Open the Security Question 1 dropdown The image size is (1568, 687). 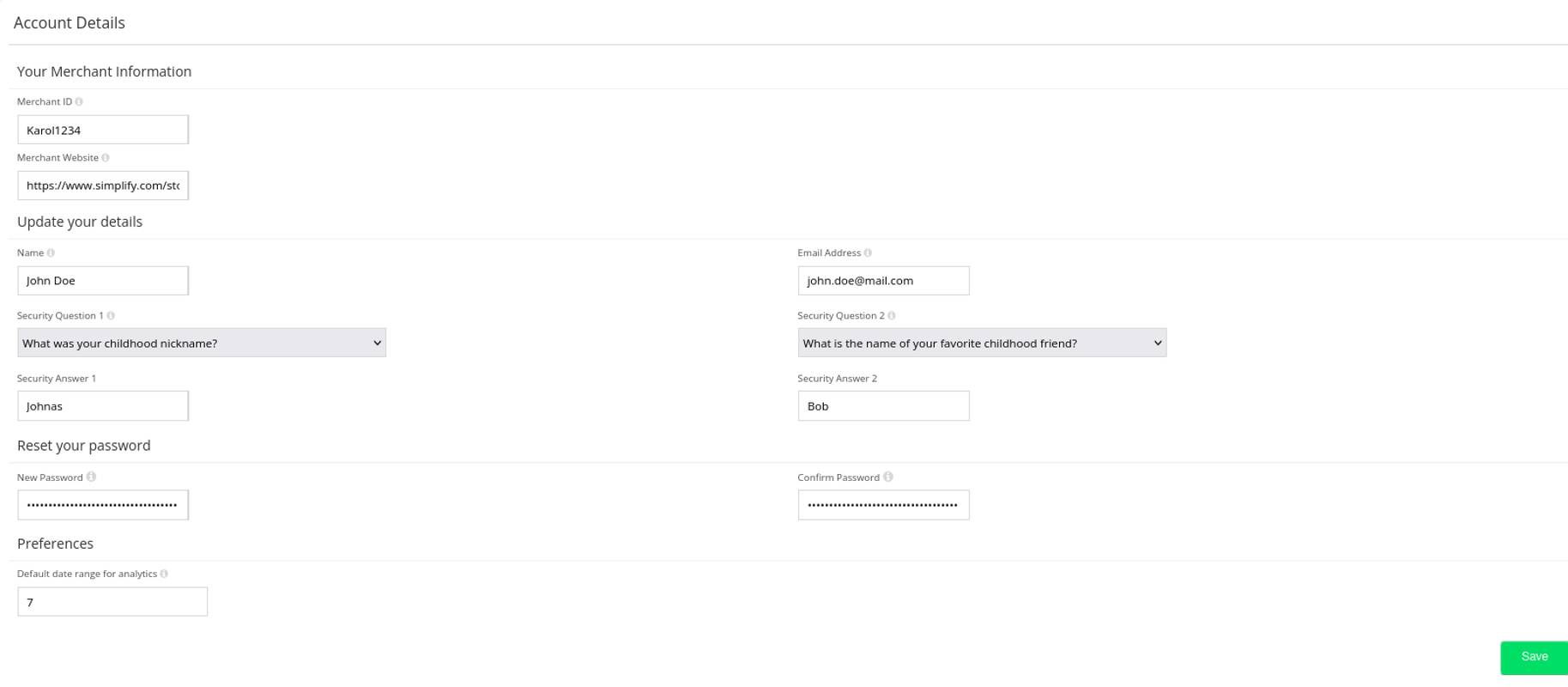point(201,343)
